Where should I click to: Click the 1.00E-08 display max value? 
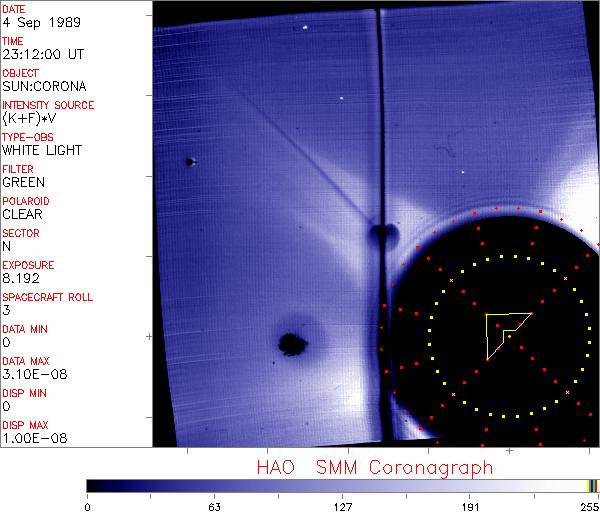30,438
